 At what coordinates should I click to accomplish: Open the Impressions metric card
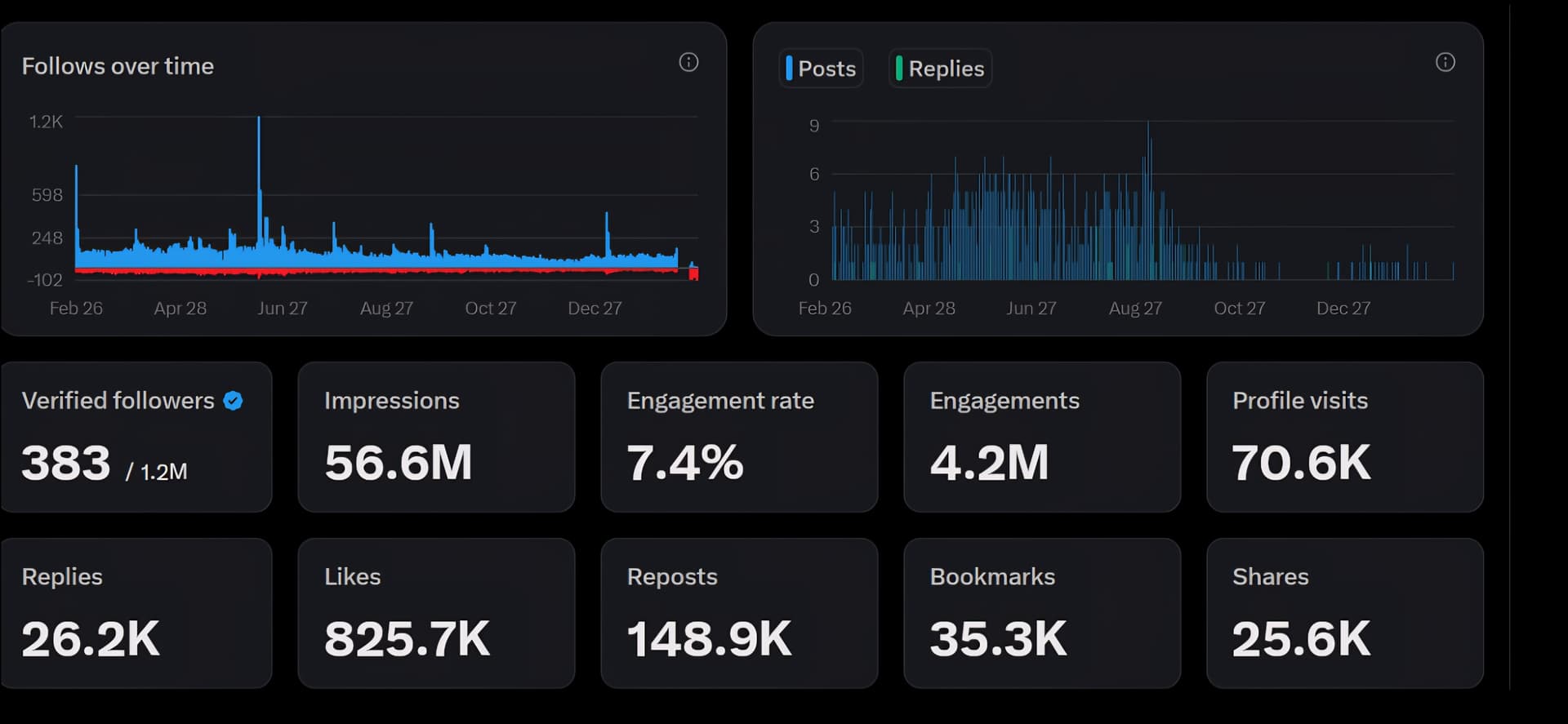pyautogui.click(x=436, y=437)
